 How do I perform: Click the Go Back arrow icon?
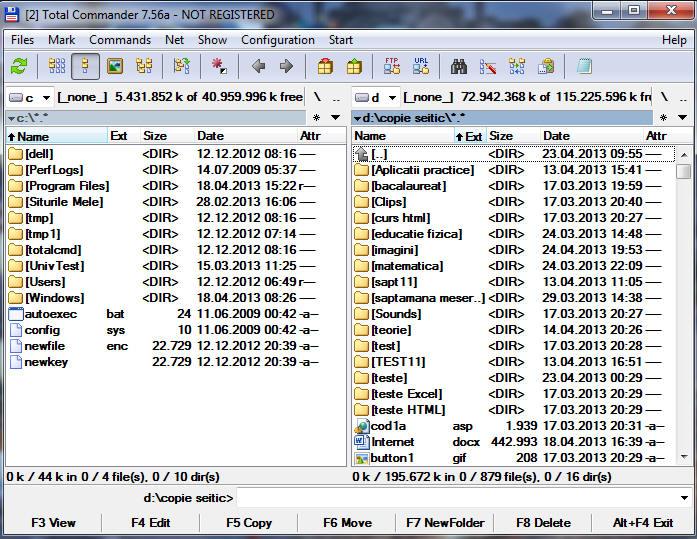click(x=258, y=67)
